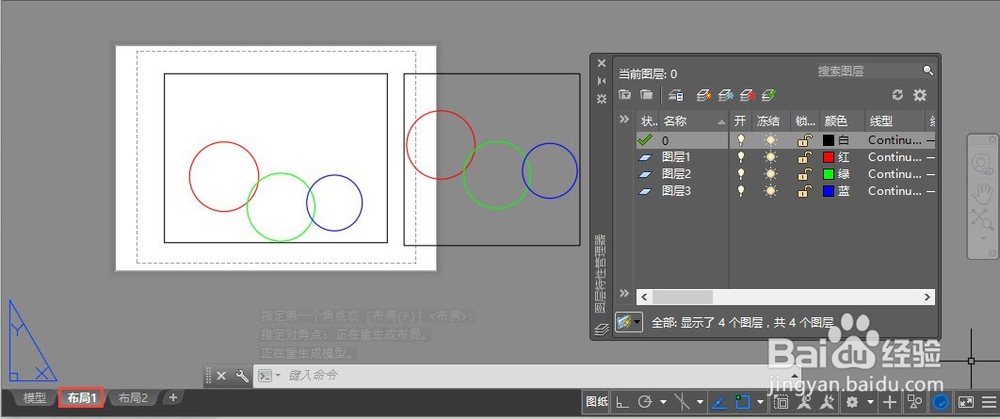Freeze layer 图层1 with sun icon
The height and width of the screenshot is (419, 1000).
pyautogui.click(x=770, y=157)
